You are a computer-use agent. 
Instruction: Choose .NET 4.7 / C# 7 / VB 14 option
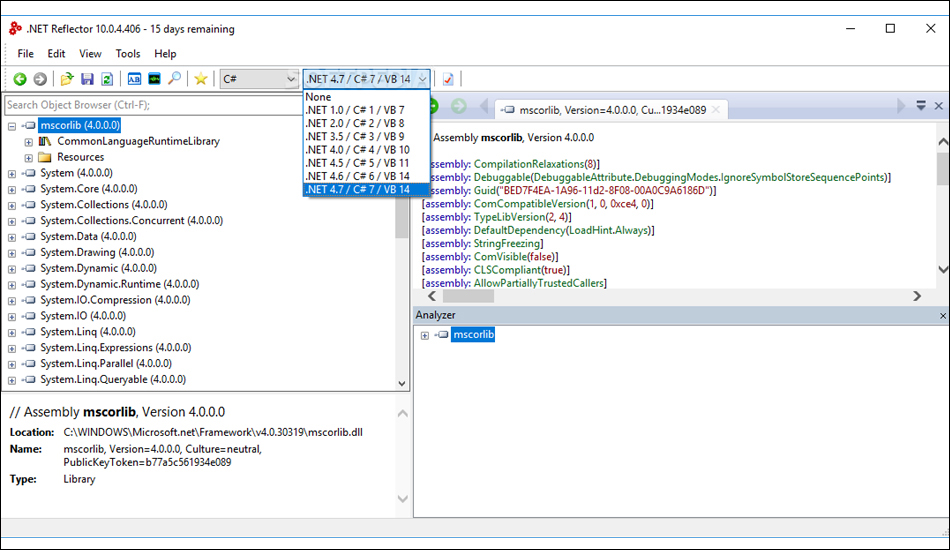367,190
